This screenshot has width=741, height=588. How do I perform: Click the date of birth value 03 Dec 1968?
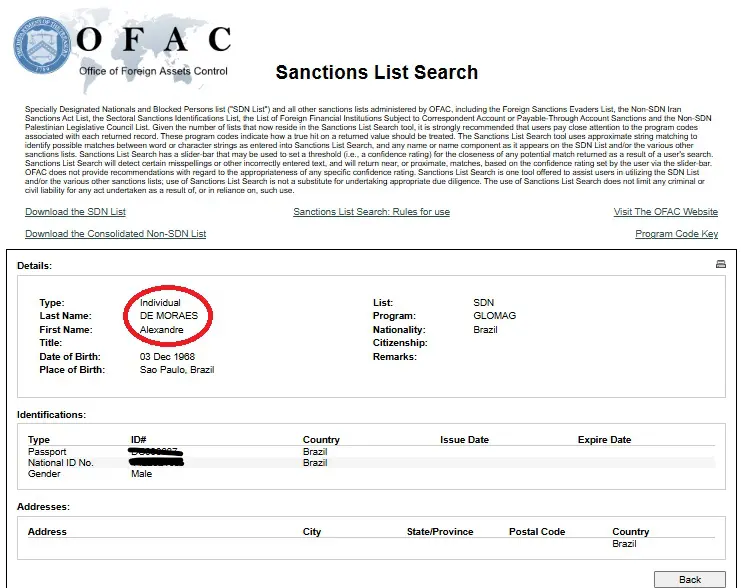[167, 356]
